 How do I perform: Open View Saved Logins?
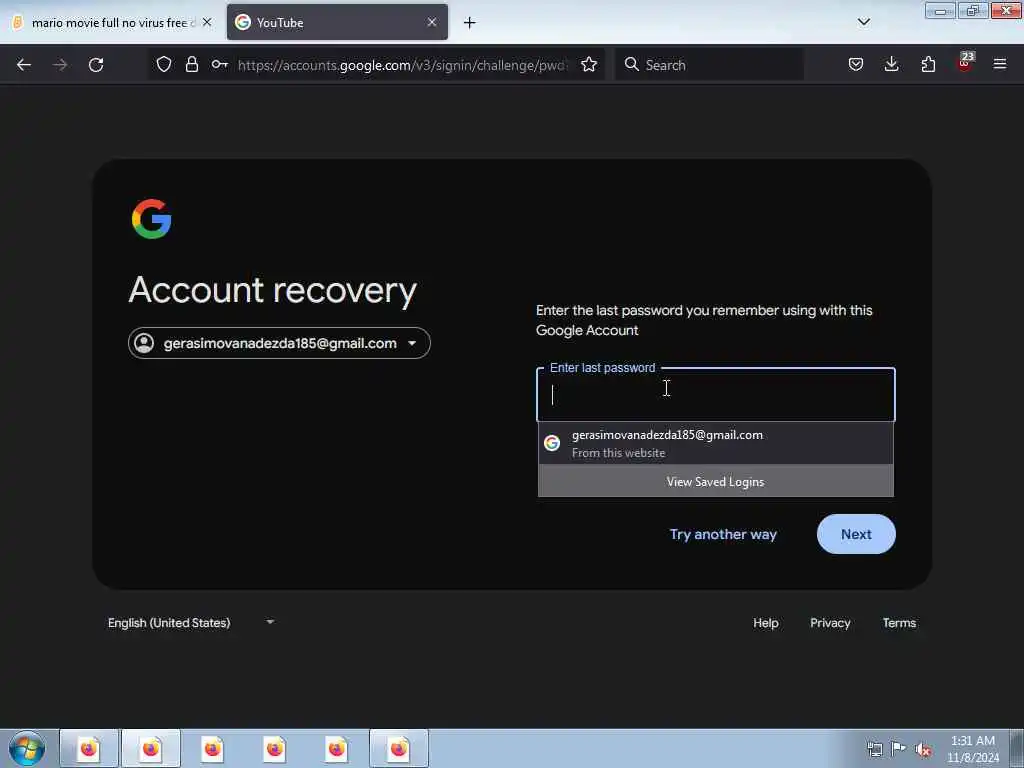pos(716,481)
